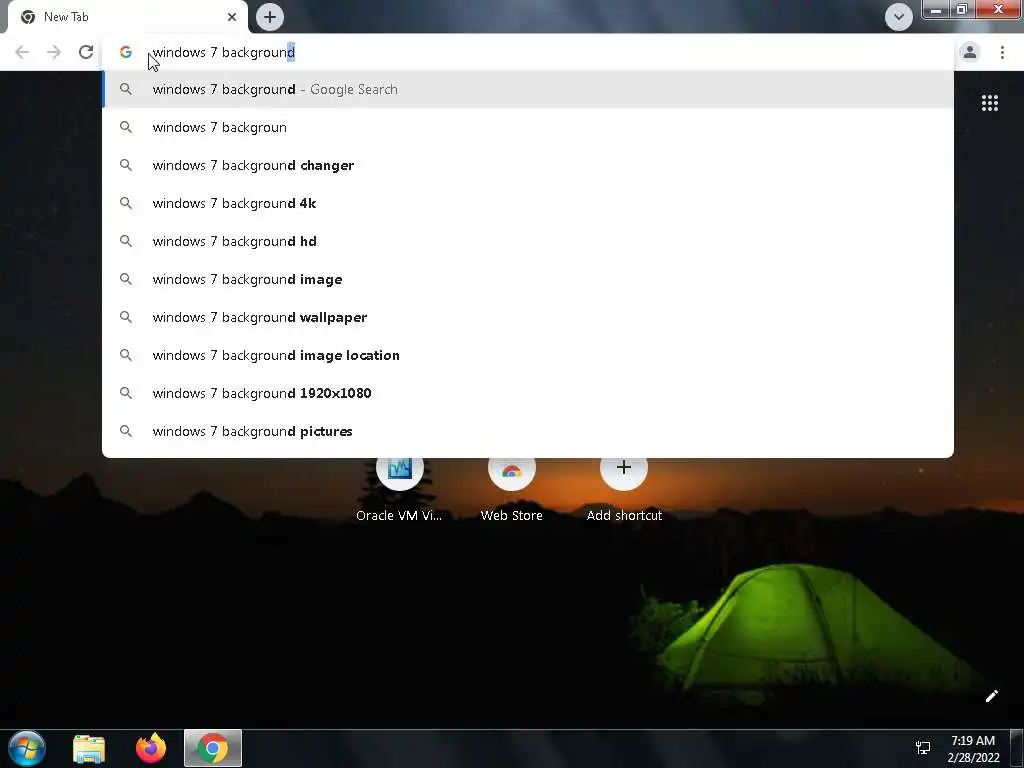Open a new tab with the plus button
1024x768 pixels.
(270, 17)
